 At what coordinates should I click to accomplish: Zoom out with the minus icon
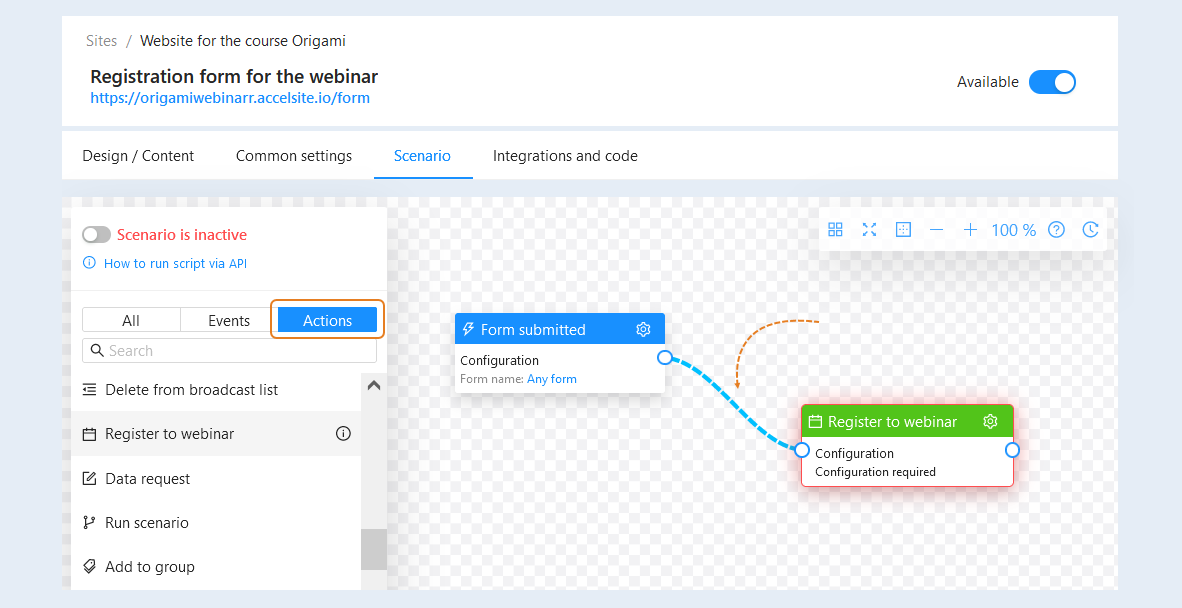coord(936,230)
